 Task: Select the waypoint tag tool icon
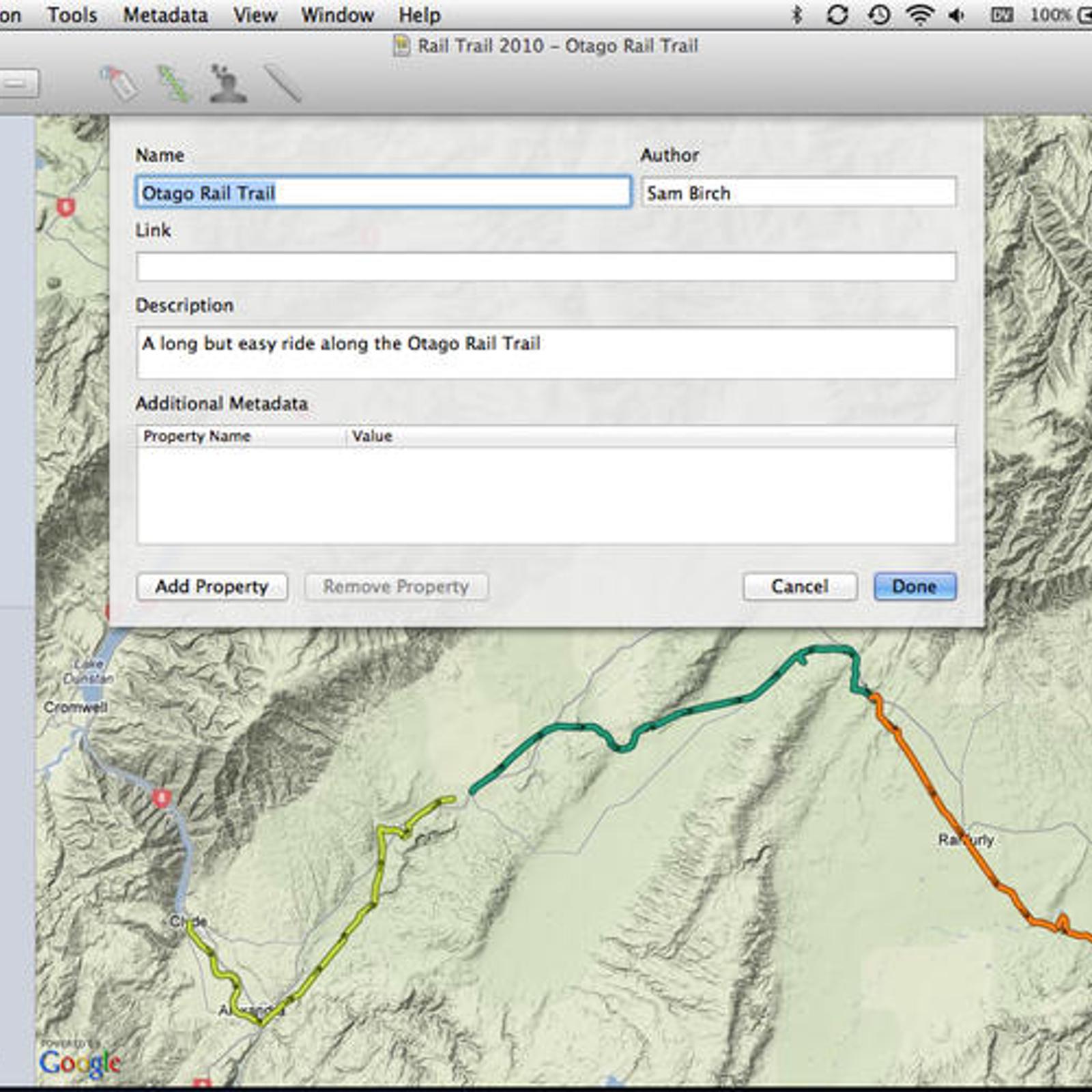[119, 83]
